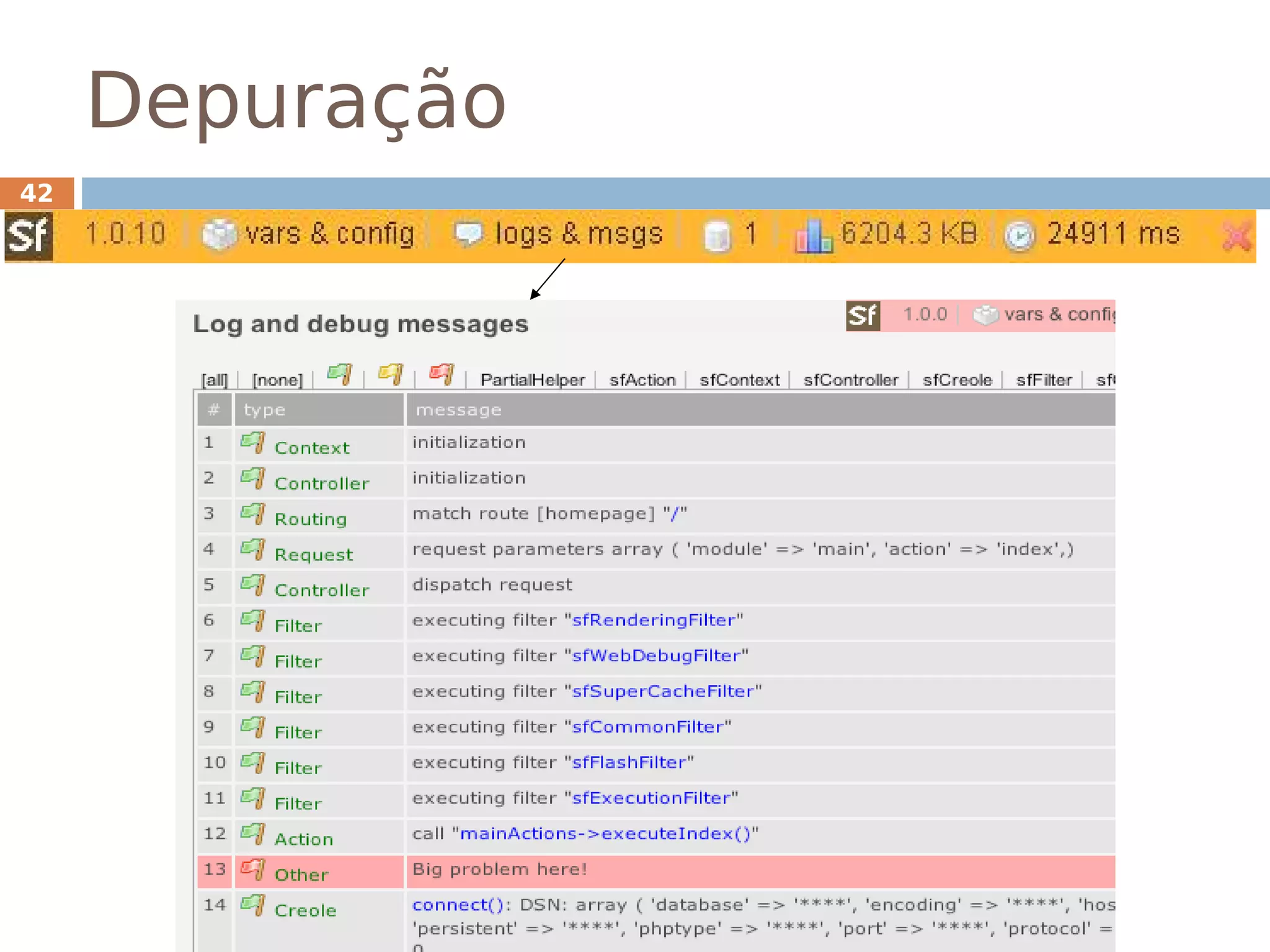
Task: Click flag icon in row 6 Filter
Action: pos(253,621)
